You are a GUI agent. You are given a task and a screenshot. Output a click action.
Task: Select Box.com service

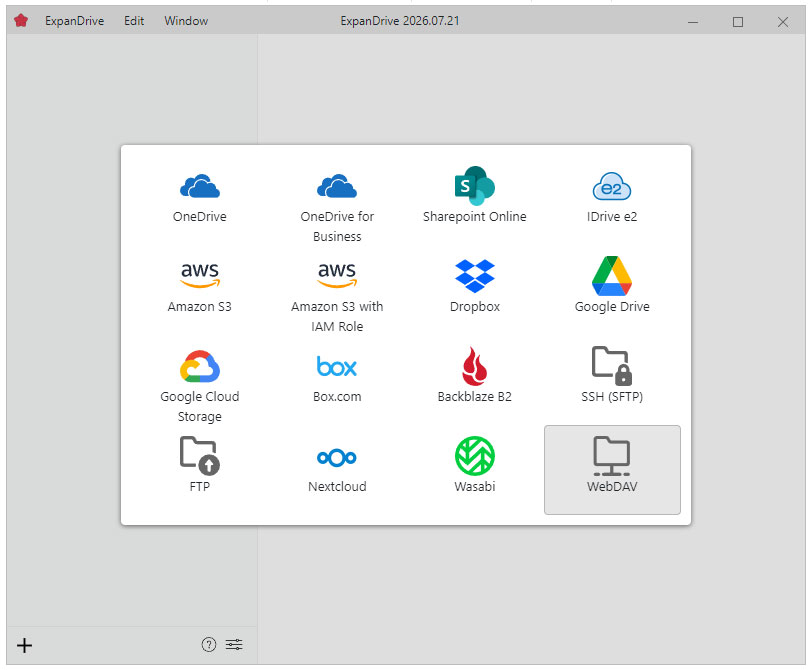coord(337,380)
